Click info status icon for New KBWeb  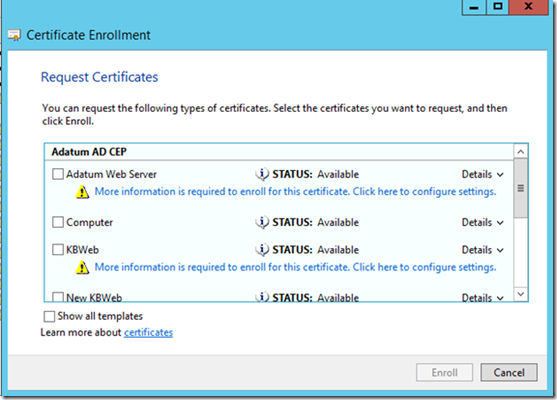coord(262,297)
